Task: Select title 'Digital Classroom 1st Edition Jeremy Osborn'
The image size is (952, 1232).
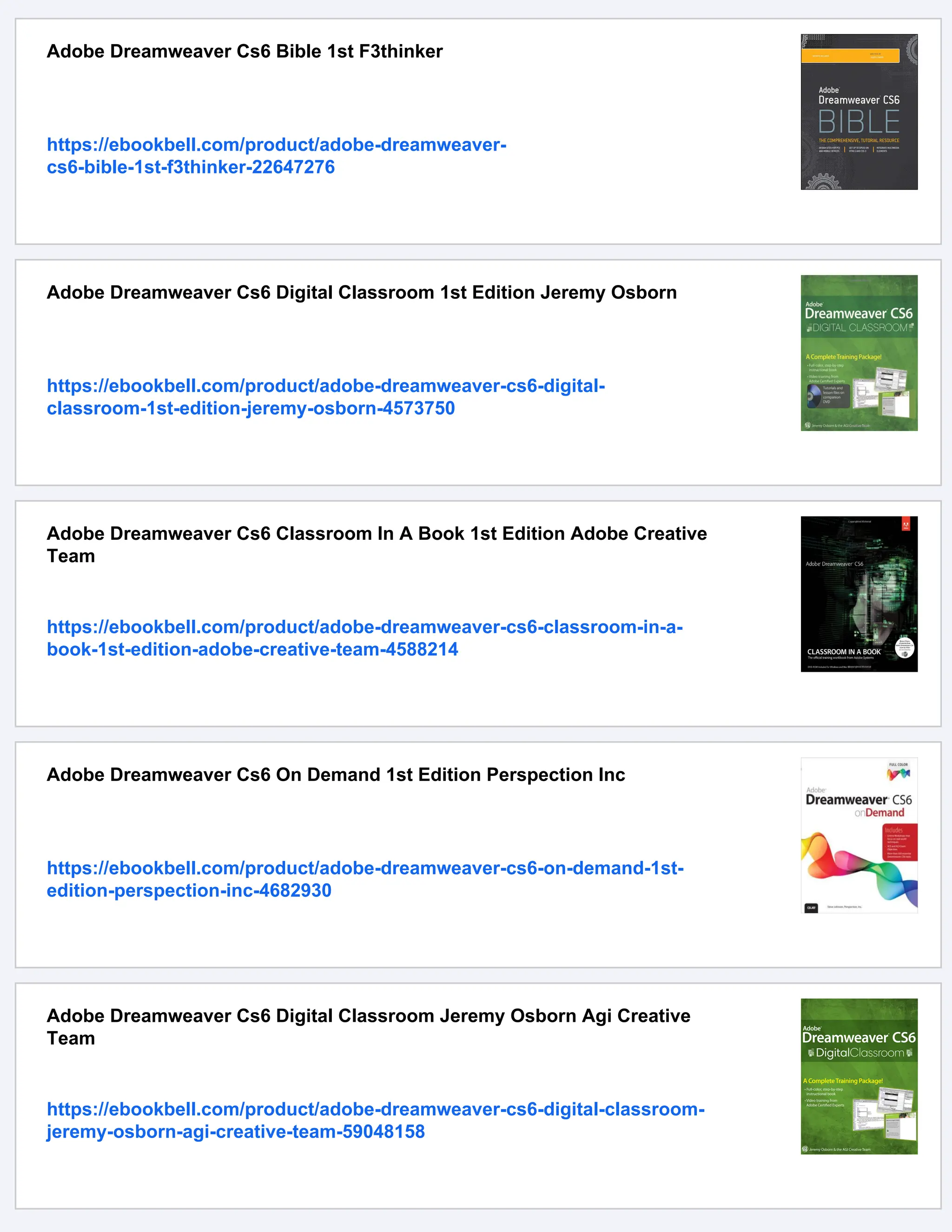Action: click(x=362, y=293)
